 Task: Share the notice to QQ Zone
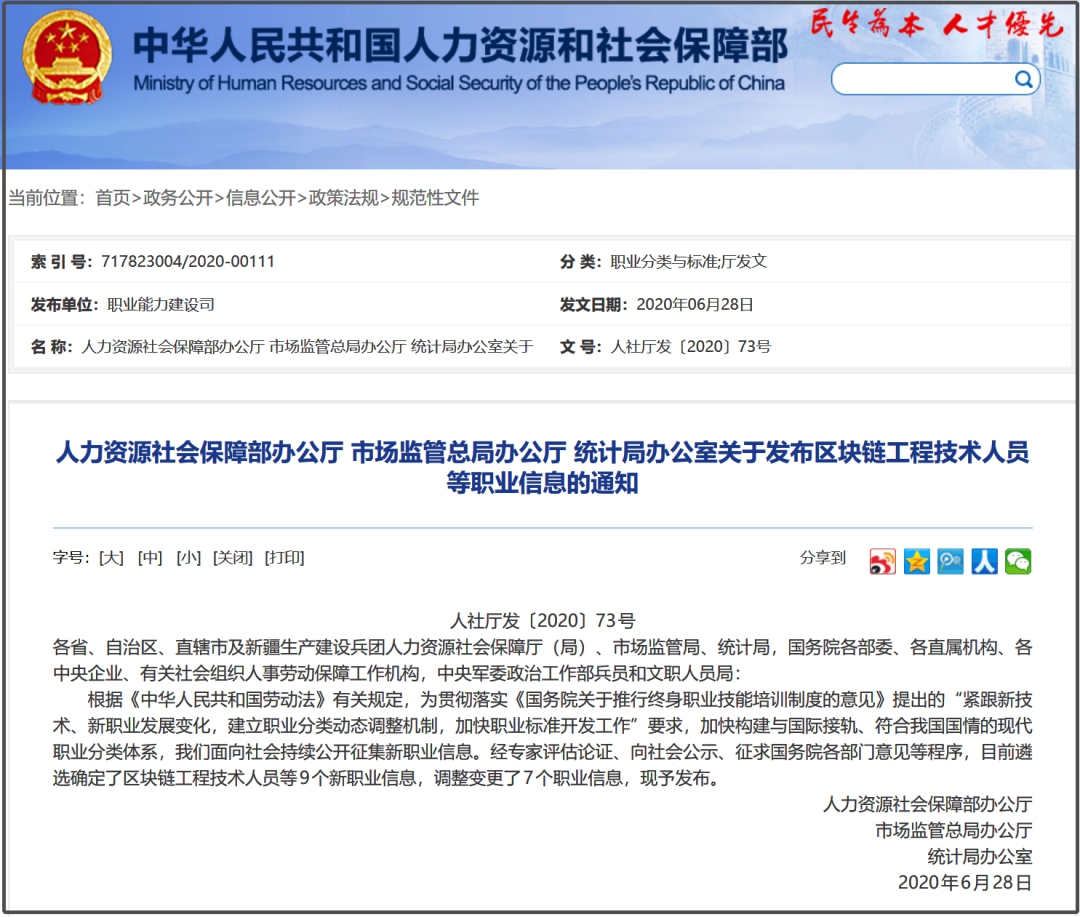click(x=916, y=562)
